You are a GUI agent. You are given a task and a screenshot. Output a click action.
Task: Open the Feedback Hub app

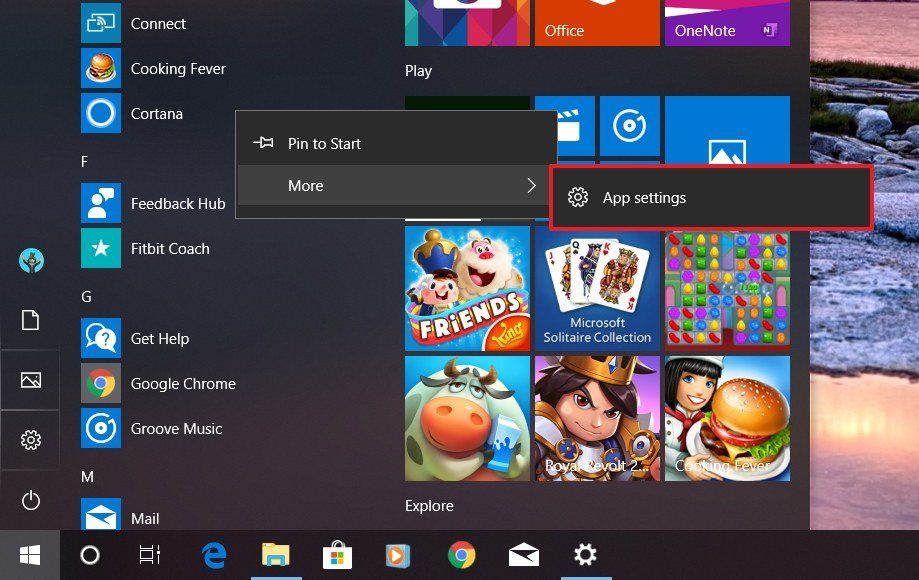point(178,203)
